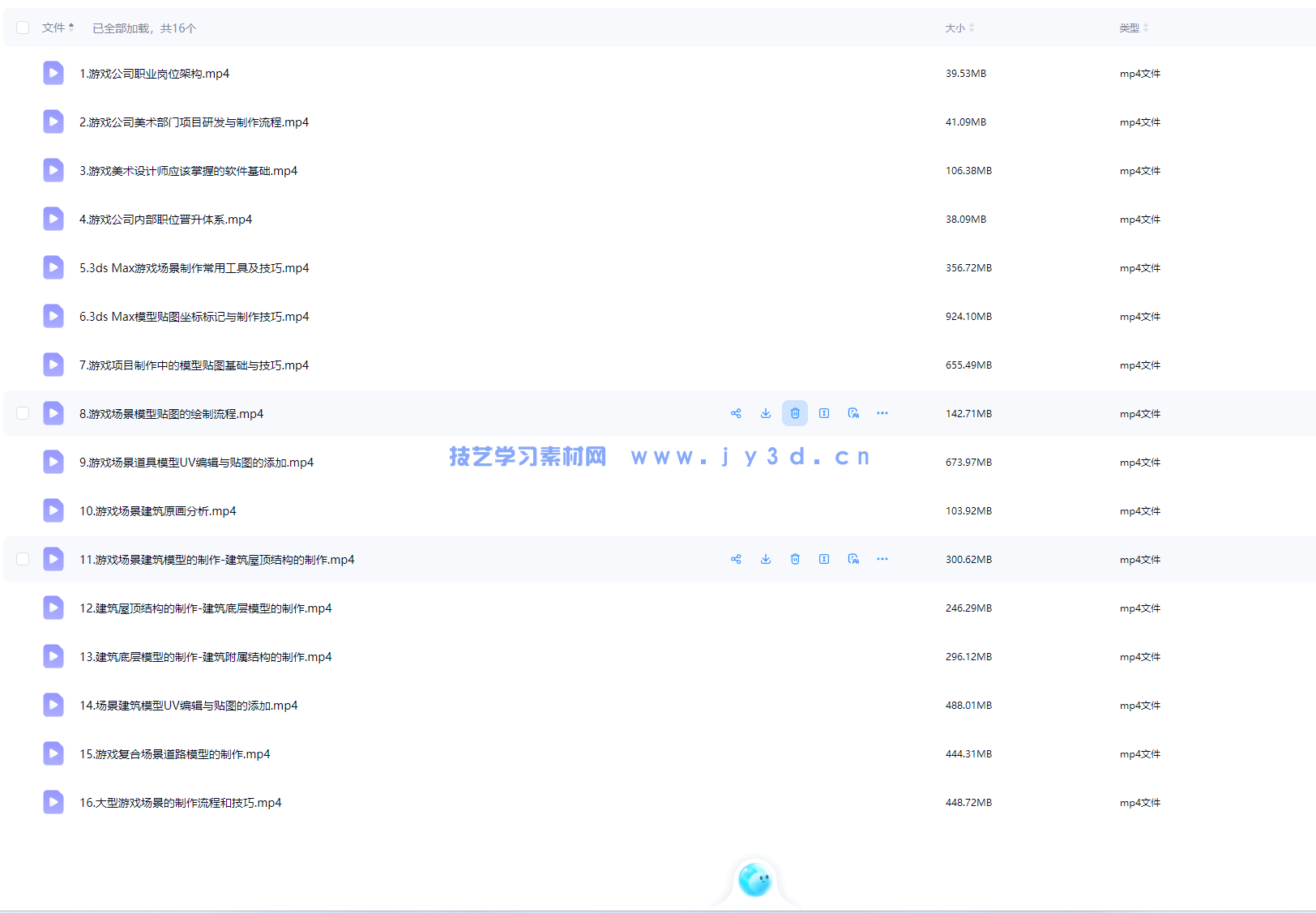Rename file 11 using the rename icon
This screenshot has height=913, width=1316.
824,559
